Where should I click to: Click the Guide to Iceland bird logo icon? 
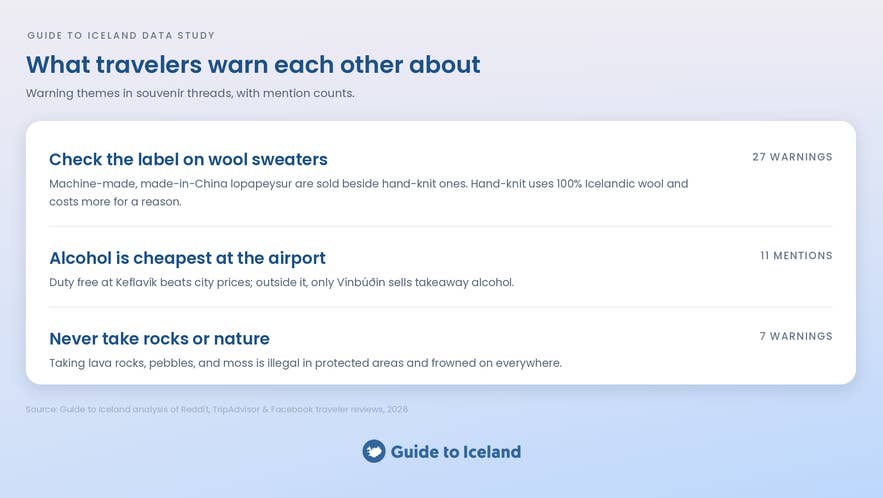pyautogui.click(x=374, y=451)
